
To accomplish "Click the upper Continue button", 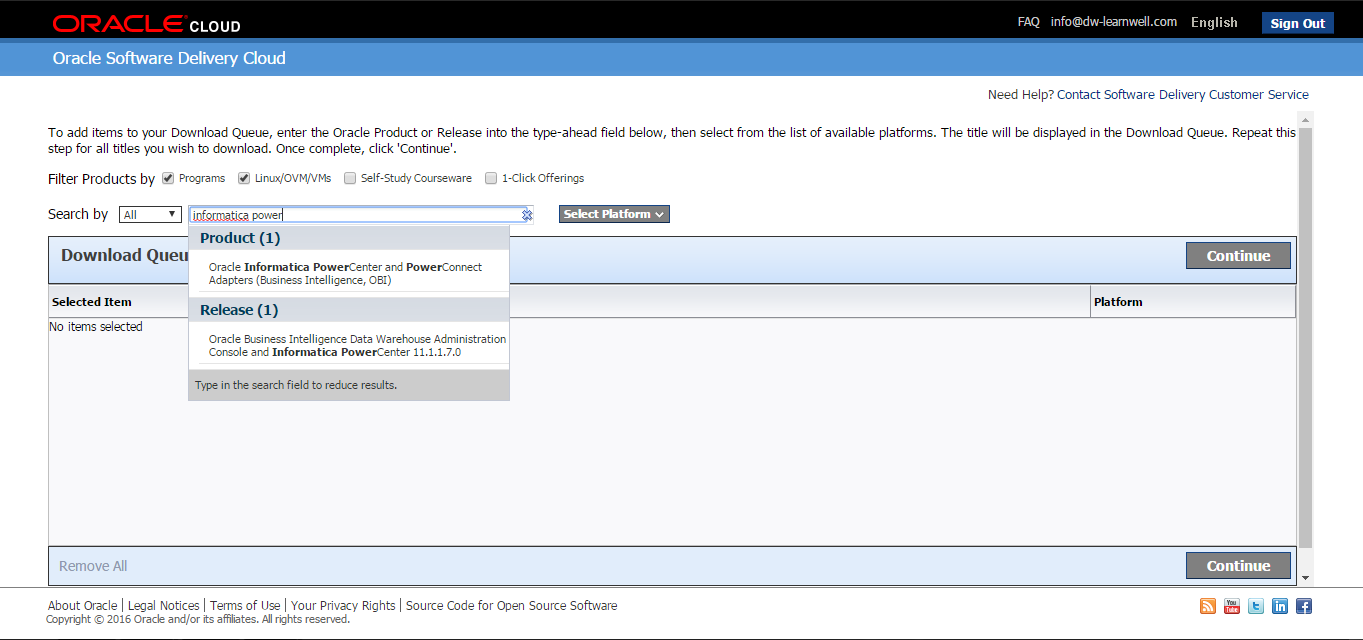I will 1238,256.
